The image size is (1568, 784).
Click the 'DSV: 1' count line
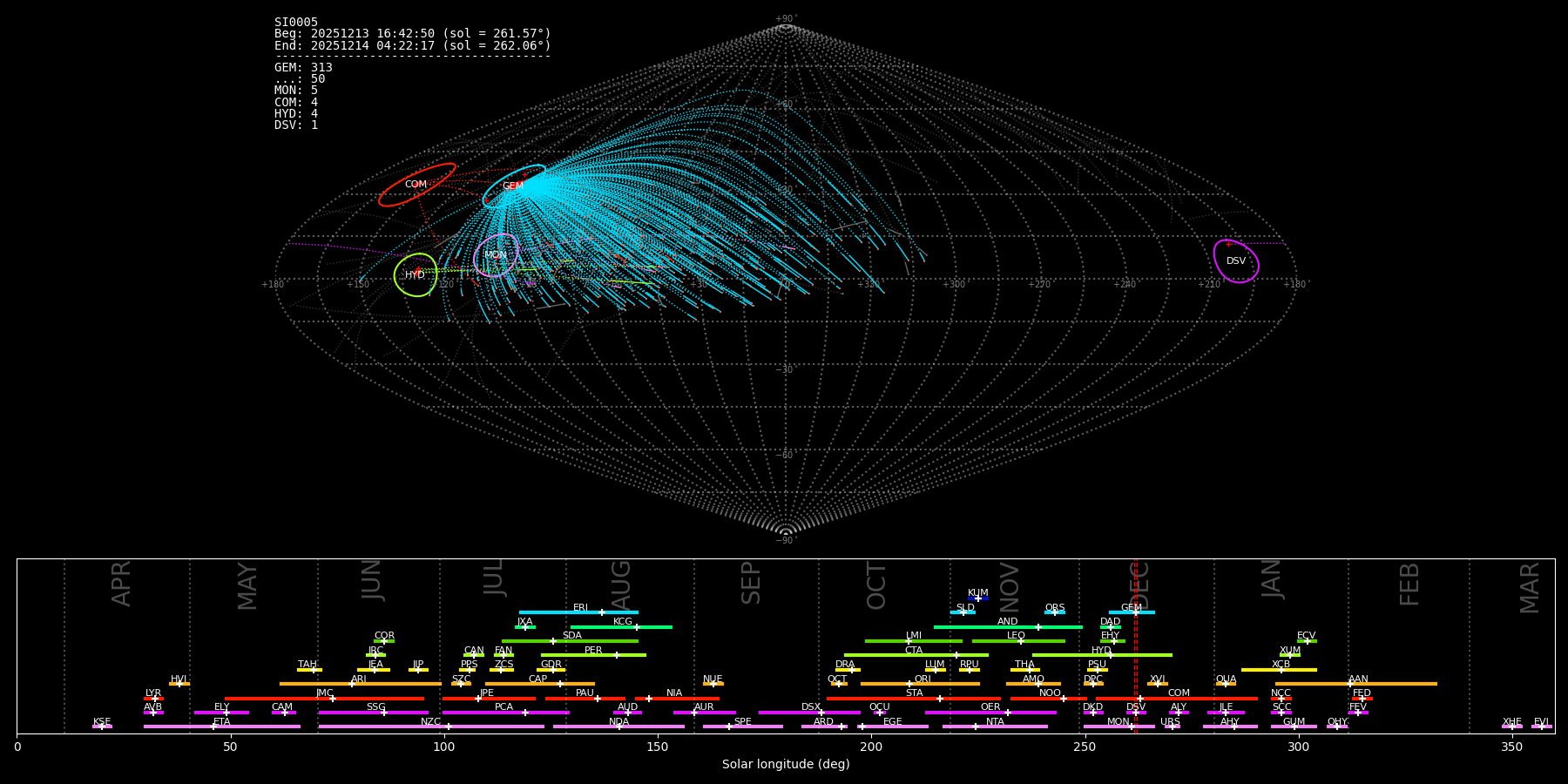click(x=296, y=125)
